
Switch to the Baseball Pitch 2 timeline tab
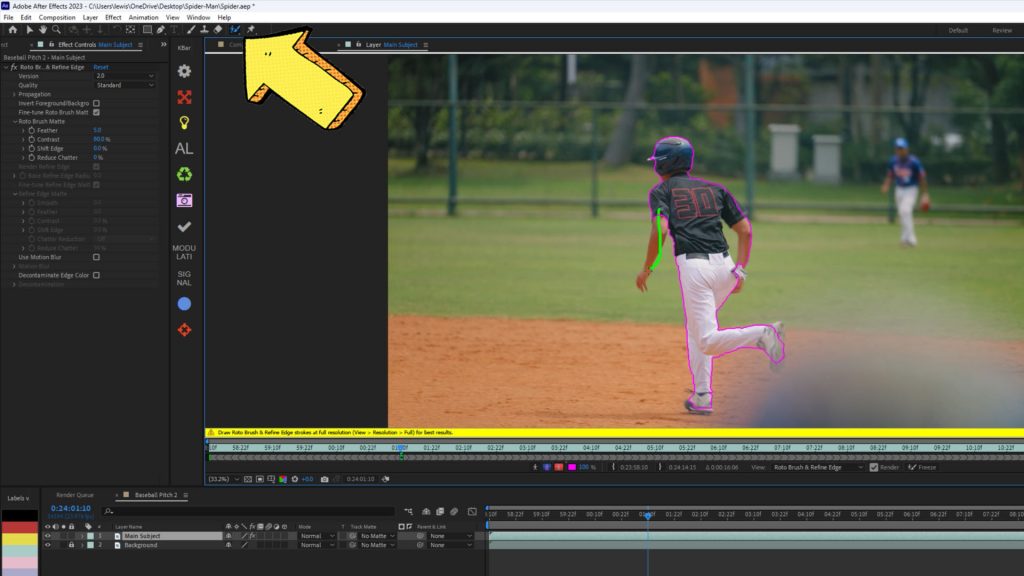coord(156,495)
